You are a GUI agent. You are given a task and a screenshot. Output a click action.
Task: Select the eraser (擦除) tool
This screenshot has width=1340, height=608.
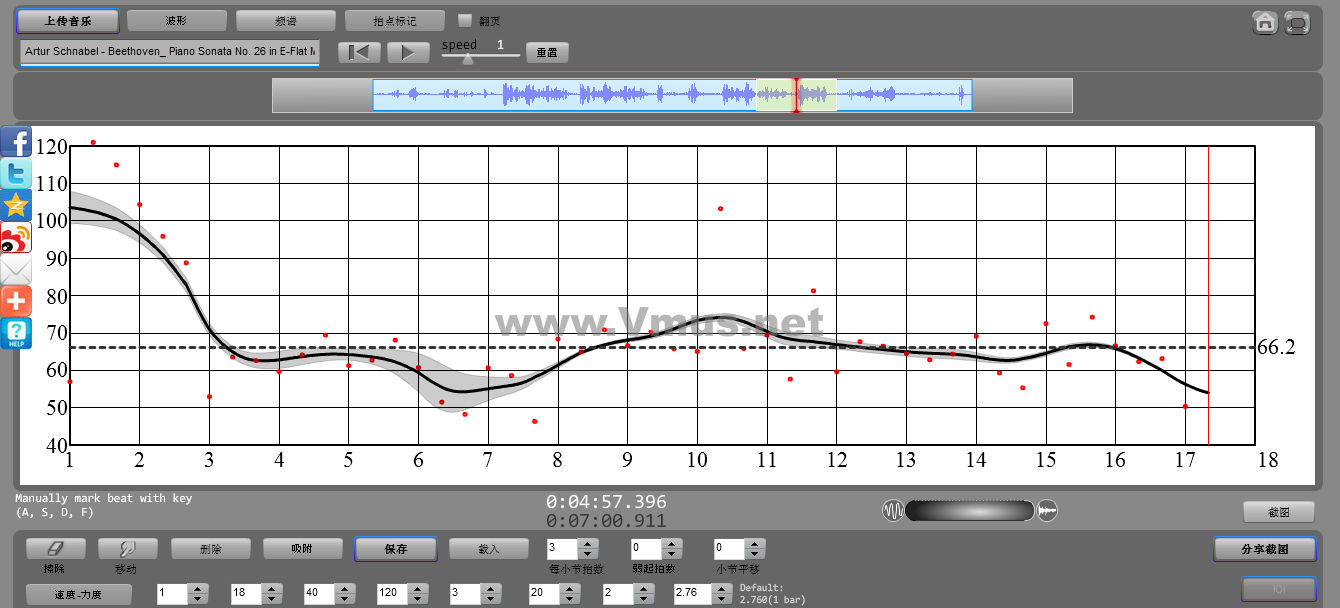pos(55,549)
